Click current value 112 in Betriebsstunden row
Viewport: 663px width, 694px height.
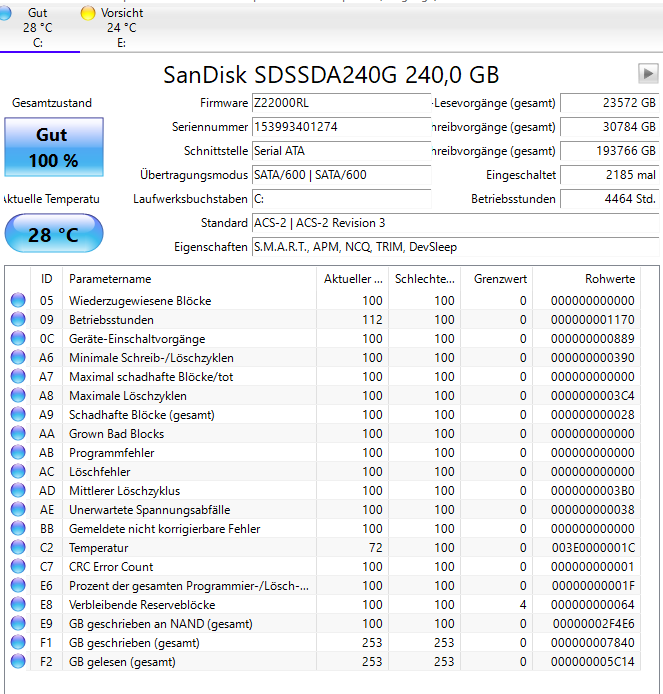372,320
